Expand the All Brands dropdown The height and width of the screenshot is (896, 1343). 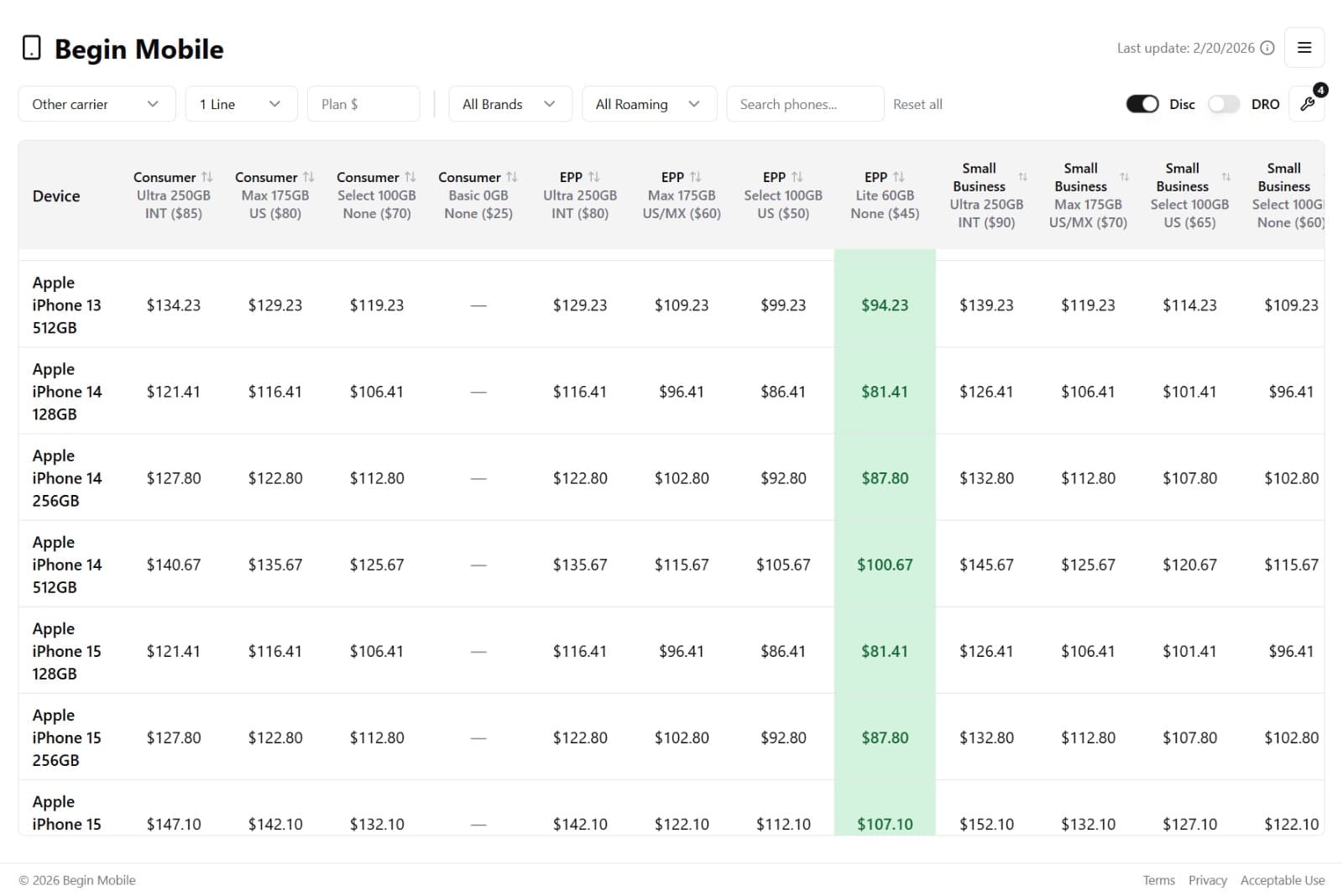510,103
